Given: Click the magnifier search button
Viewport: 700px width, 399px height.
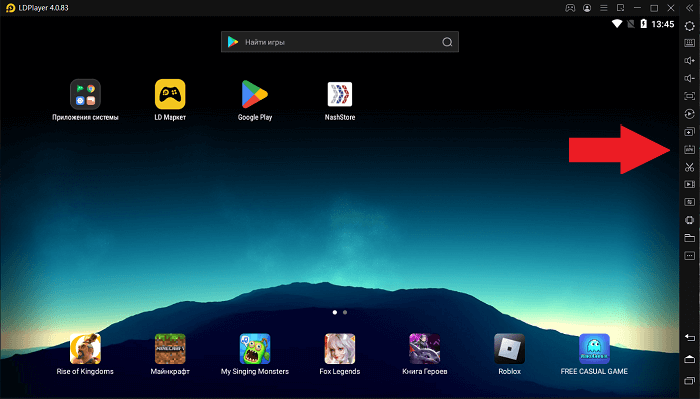Looking at the screenshot, I should click(x=447, y=42).
